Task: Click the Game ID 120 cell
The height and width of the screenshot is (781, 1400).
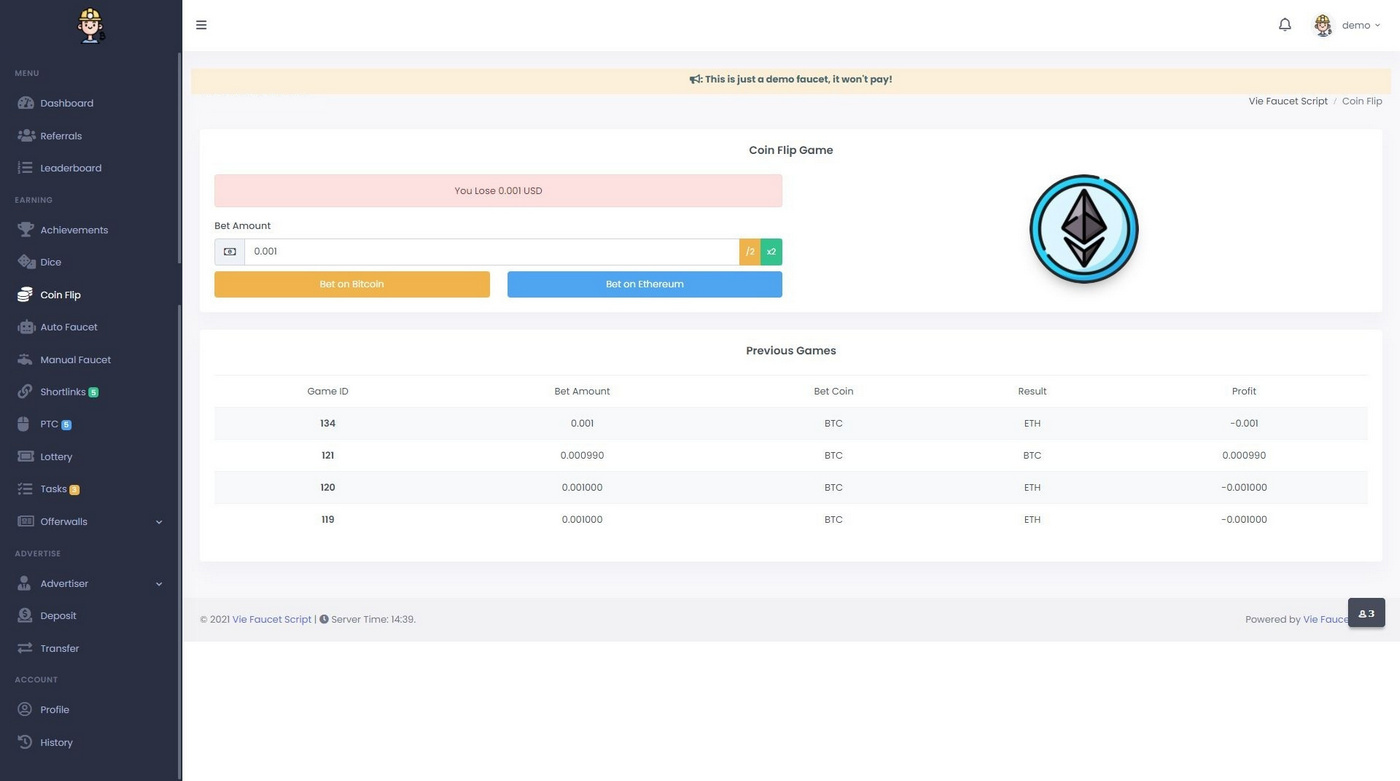Action: (x=328, y=487)
